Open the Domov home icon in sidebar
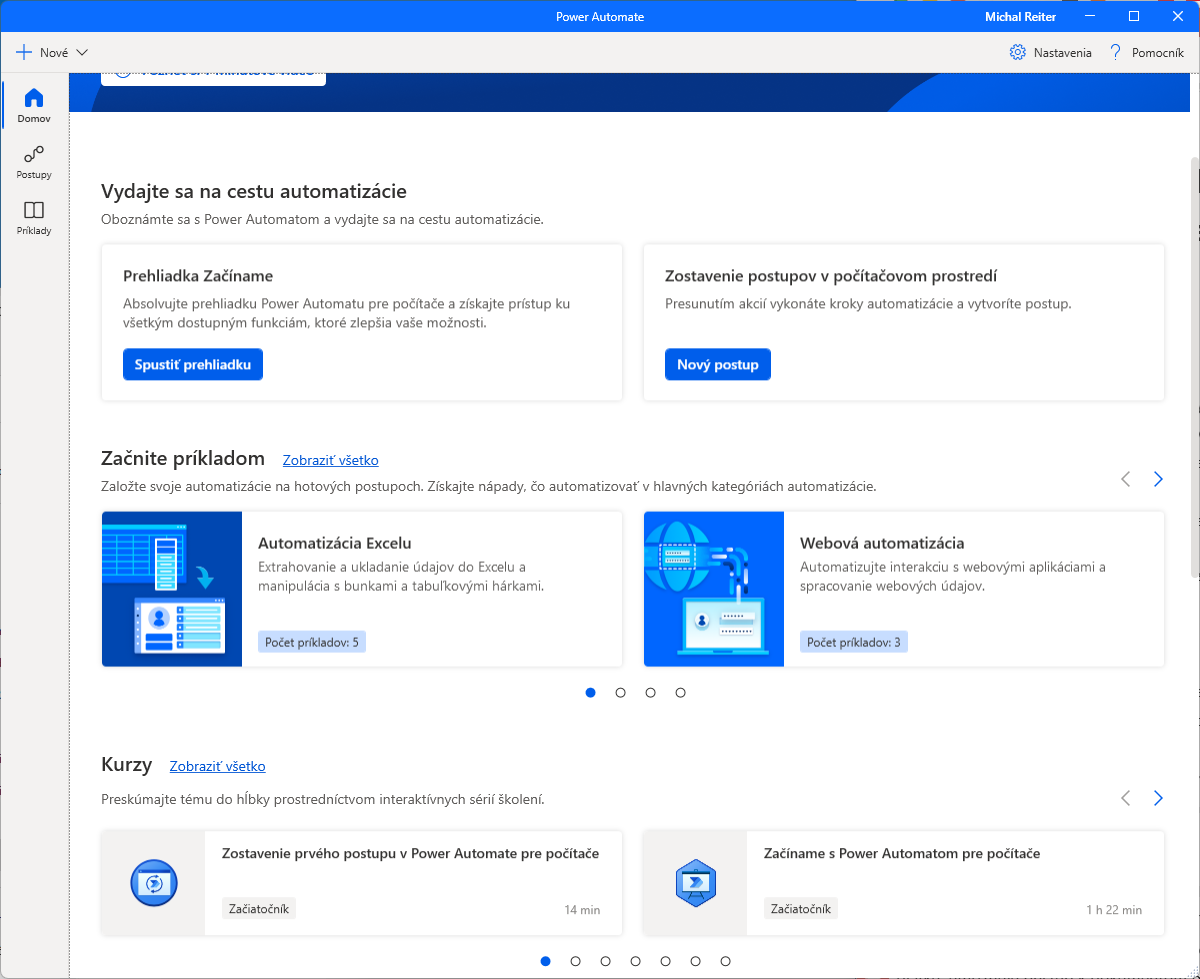The image size is (1200, 979). click(34, 98)
